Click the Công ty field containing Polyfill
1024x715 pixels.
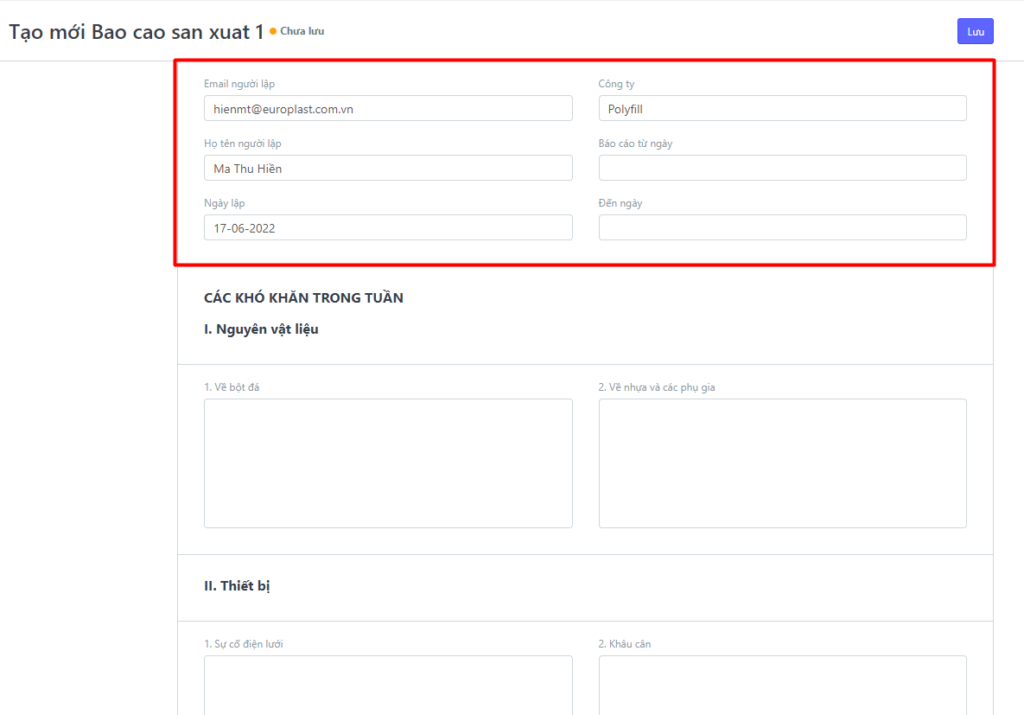[x=782, y=108]
